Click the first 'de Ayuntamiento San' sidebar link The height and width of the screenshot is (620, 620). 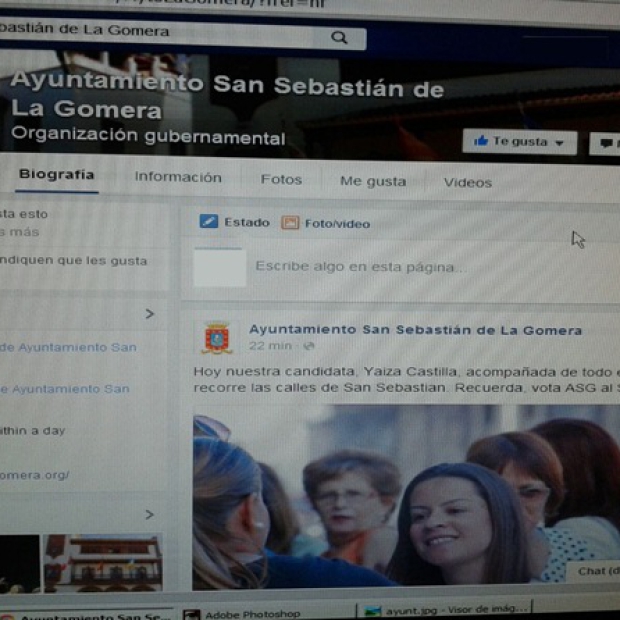[x=68, y=347]
